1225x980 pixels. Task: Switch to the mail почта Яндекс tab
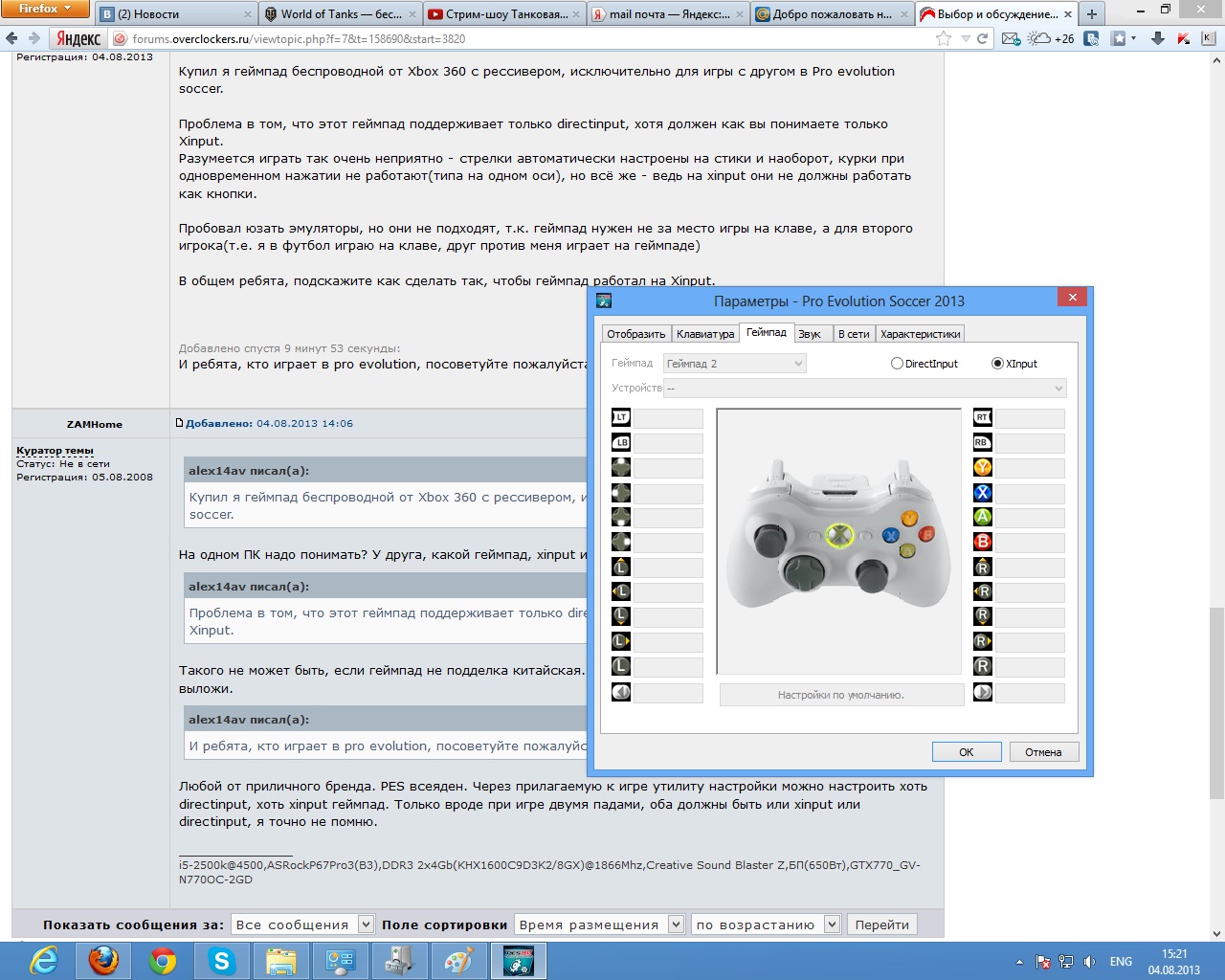669,14
